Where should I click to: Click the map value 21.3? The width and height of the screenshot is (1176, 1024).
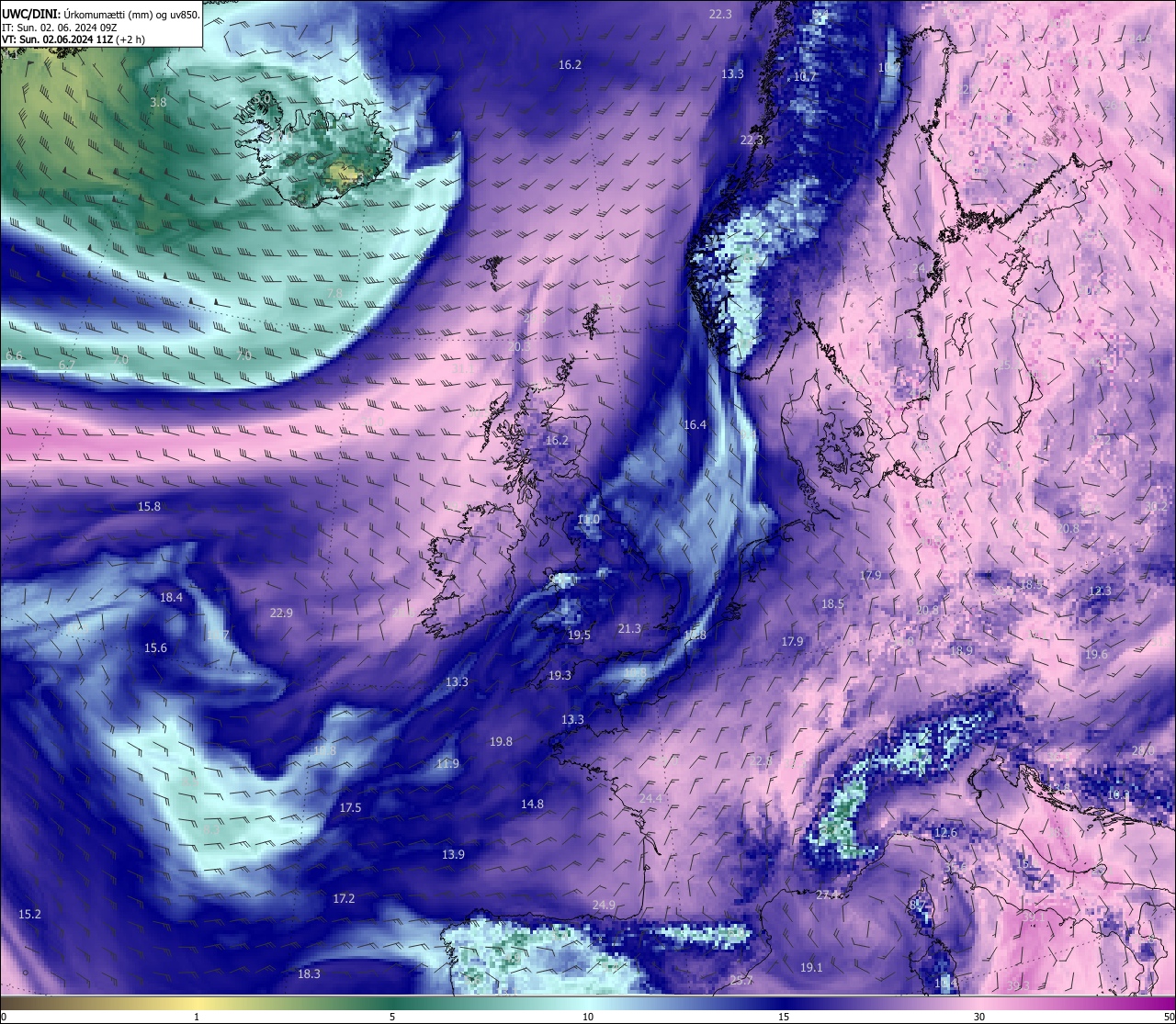[629, 628]
